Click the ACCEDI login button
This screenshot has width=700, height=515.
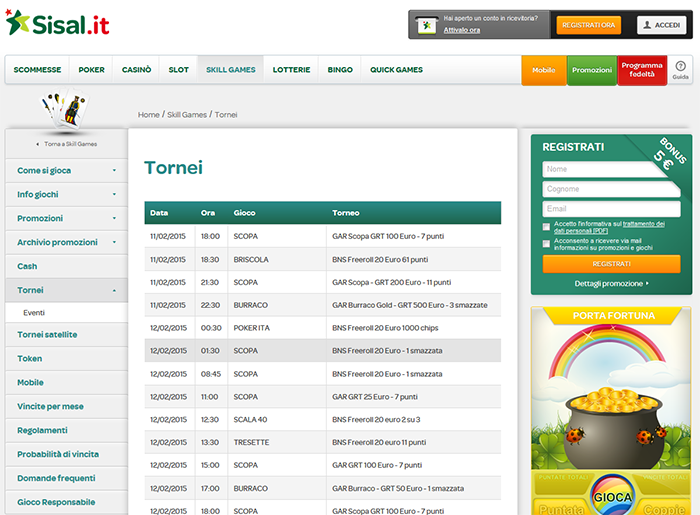coord(662,25)
